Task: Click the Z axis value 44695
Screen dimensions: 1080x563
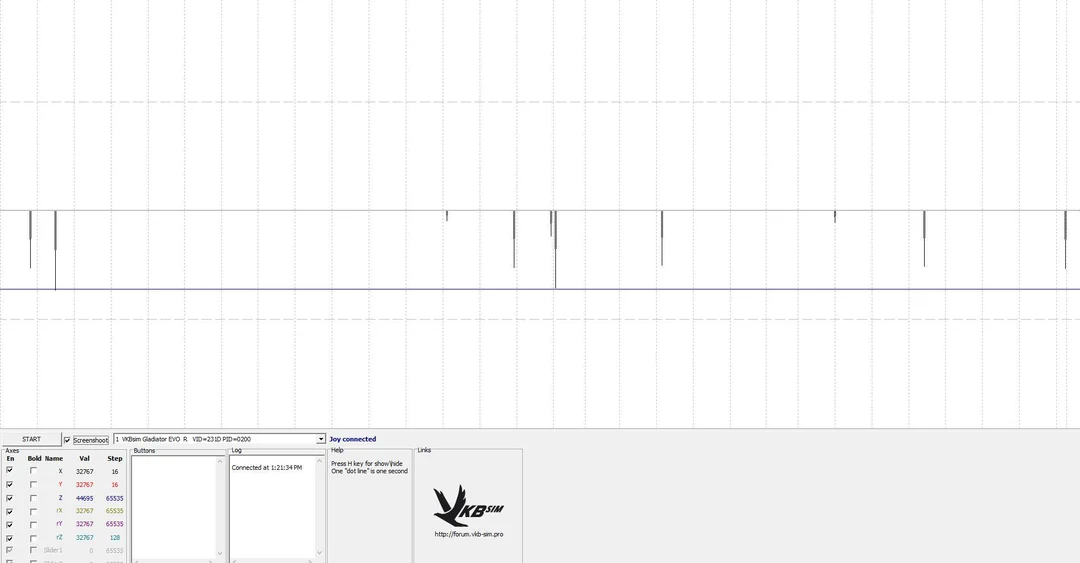Action: pyautogui.click(x=84, y=497)
